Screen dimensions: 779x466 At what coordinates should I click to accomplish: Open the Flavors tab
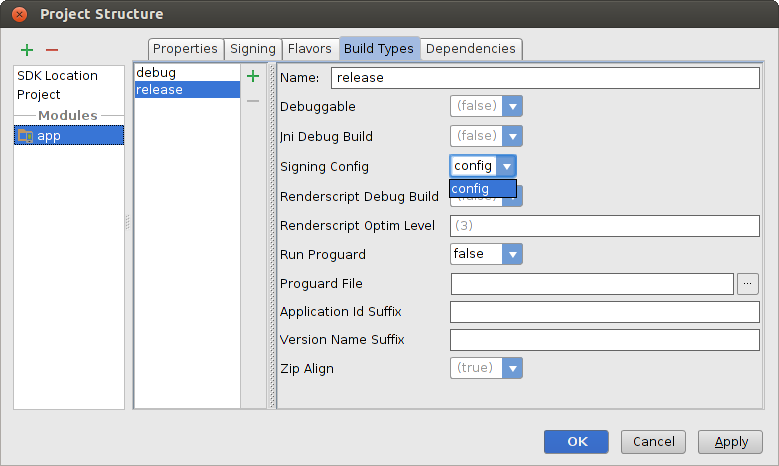pos(309,49)
